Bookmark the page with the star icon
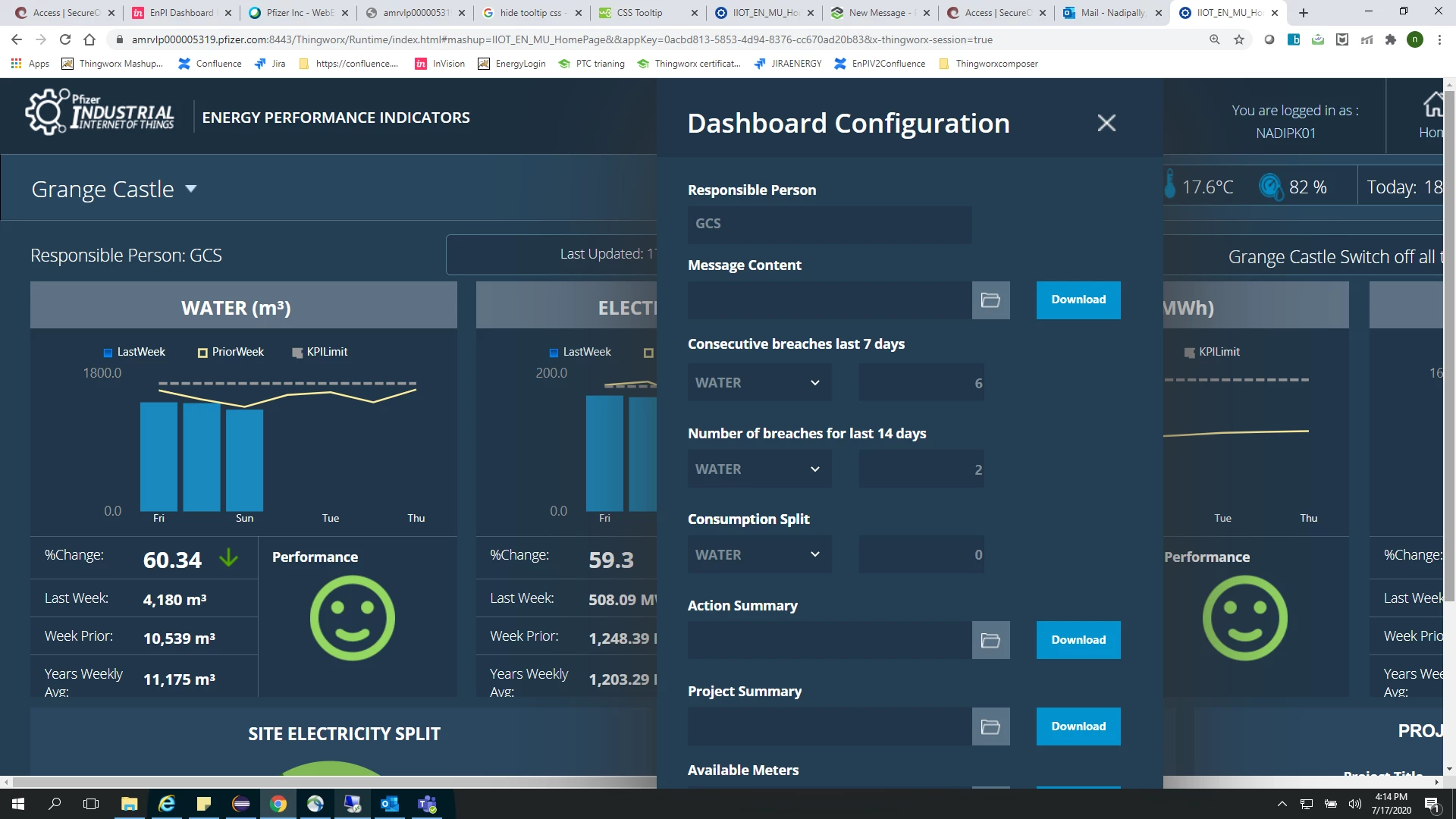The image size is (1456, 819). click(1239, 39)
